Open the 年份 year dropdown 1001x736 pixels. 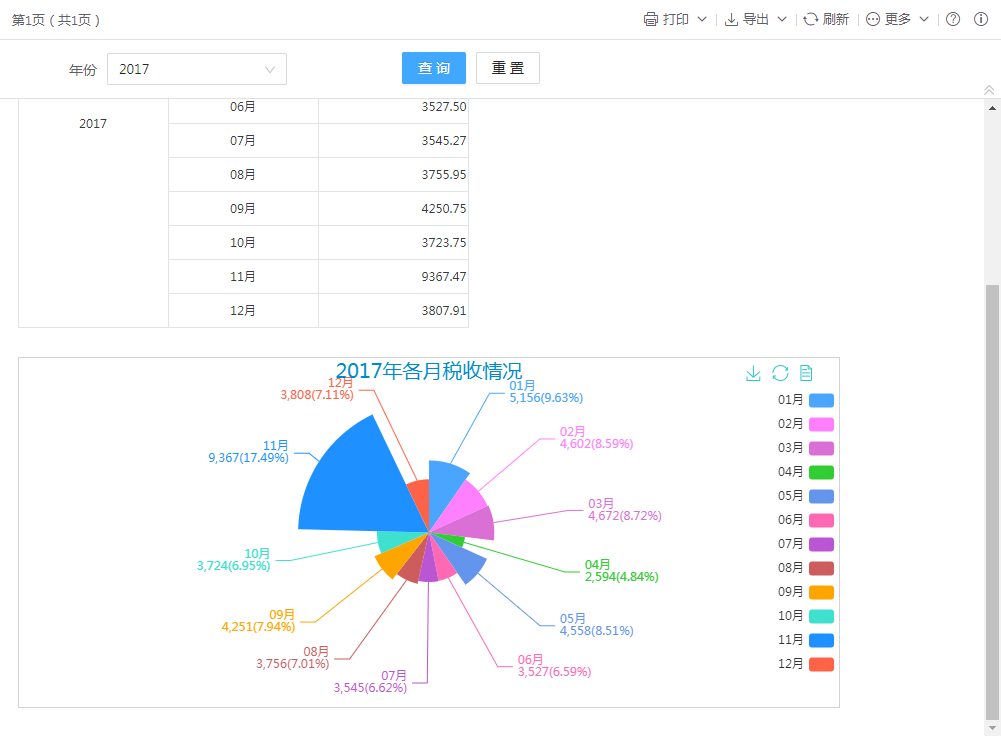click(197, 69)
